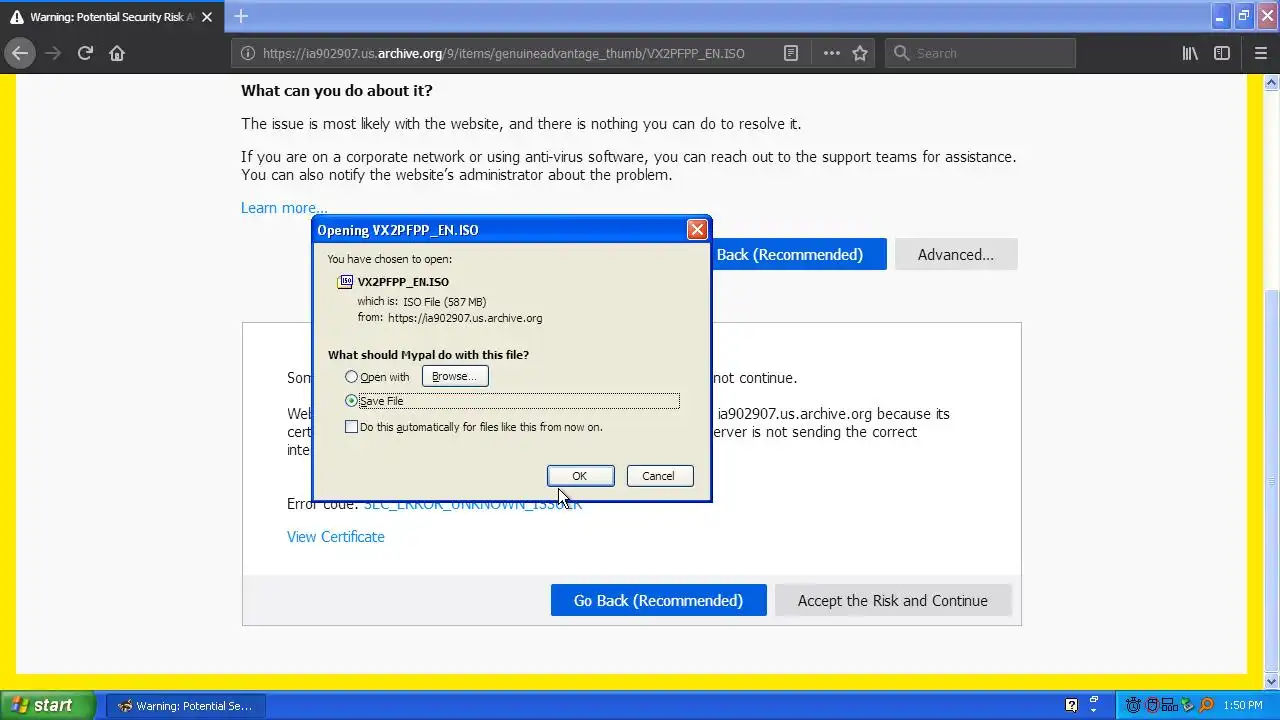This screenshot has height=720, width=1280.
Task: Click the help question-mark icon in taskbar
Action: point(1072,705)
